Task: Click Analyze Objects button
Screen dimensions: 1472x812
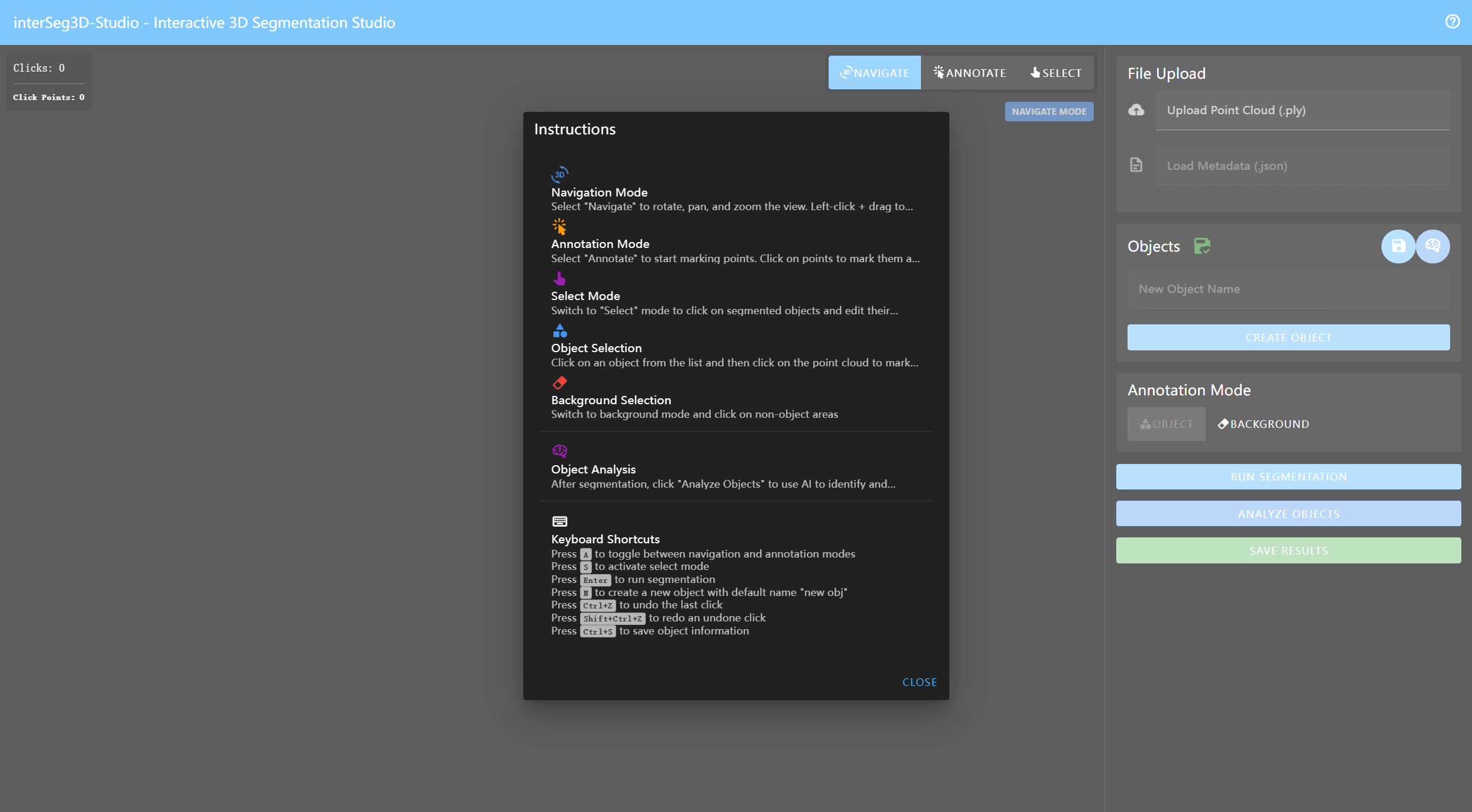Action: 1288,514
